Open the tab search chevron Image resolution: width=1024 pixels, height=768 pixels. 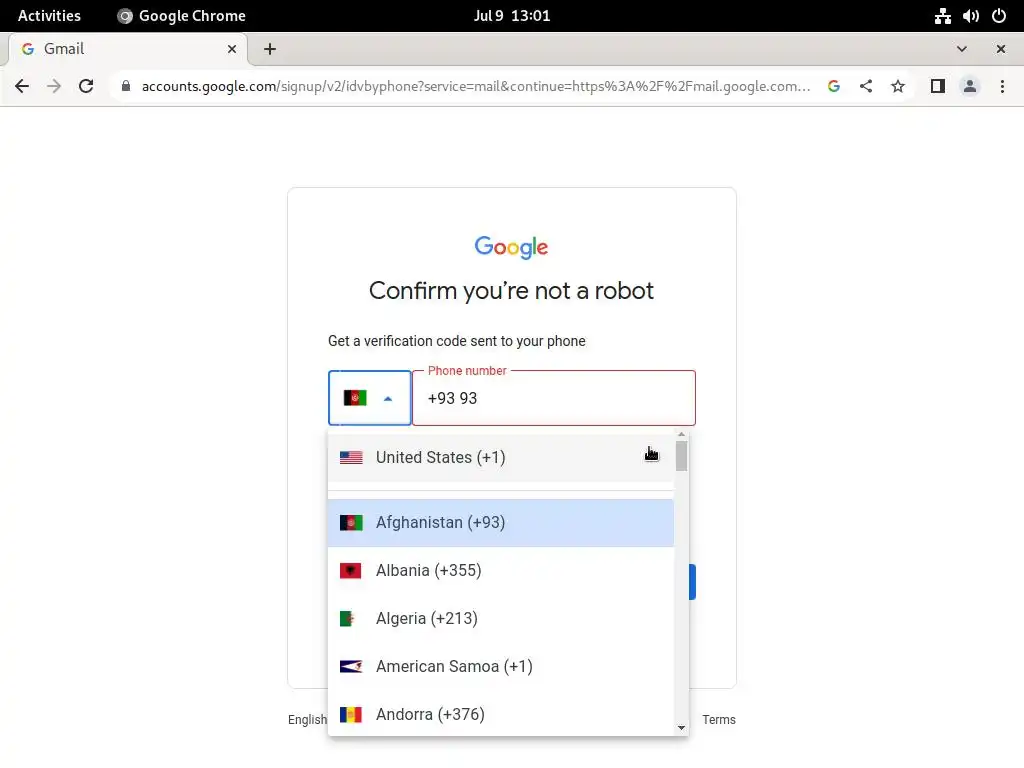point(961,49)
